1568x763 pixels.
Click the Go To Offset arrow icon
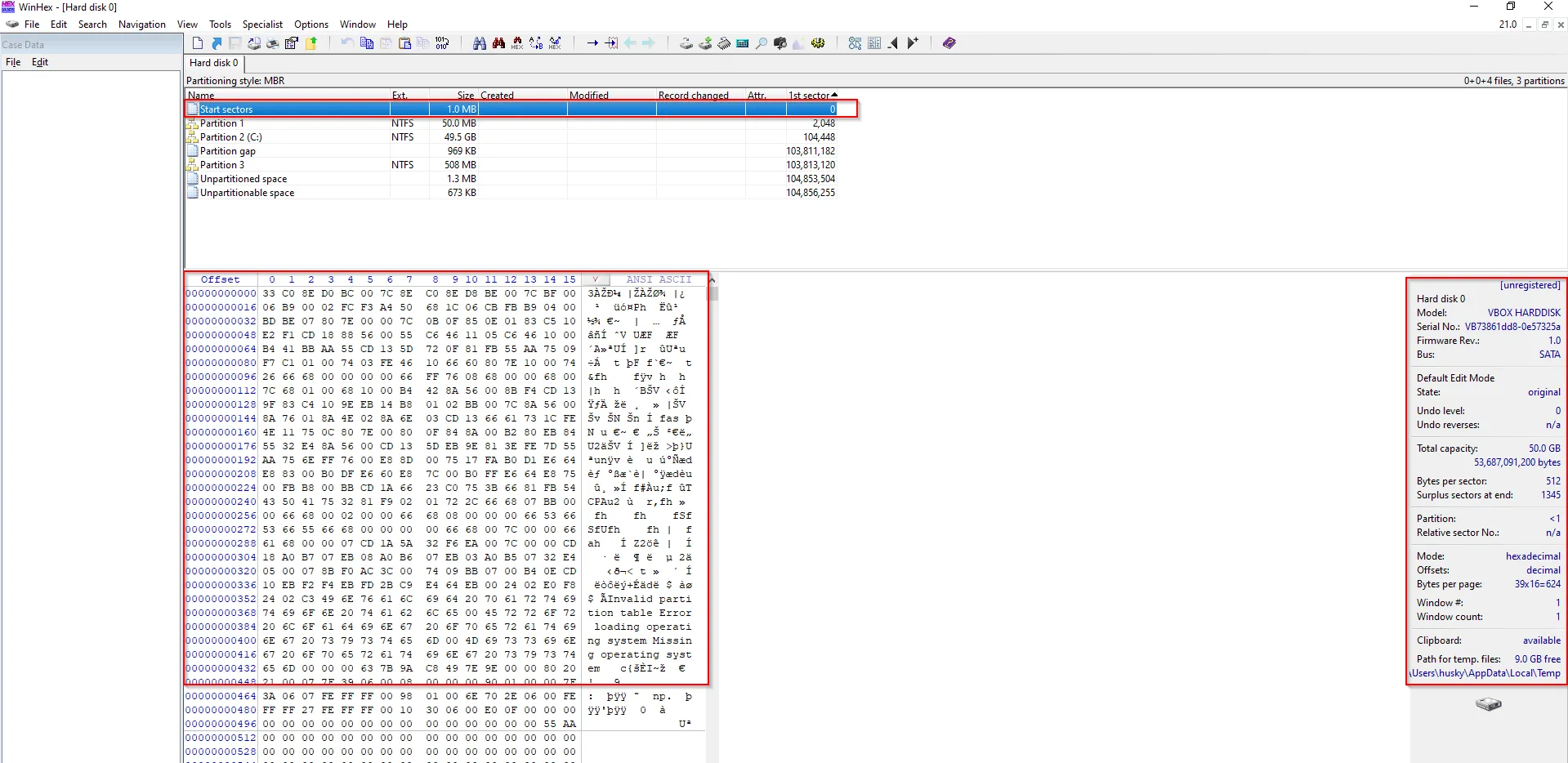point(592,43)
